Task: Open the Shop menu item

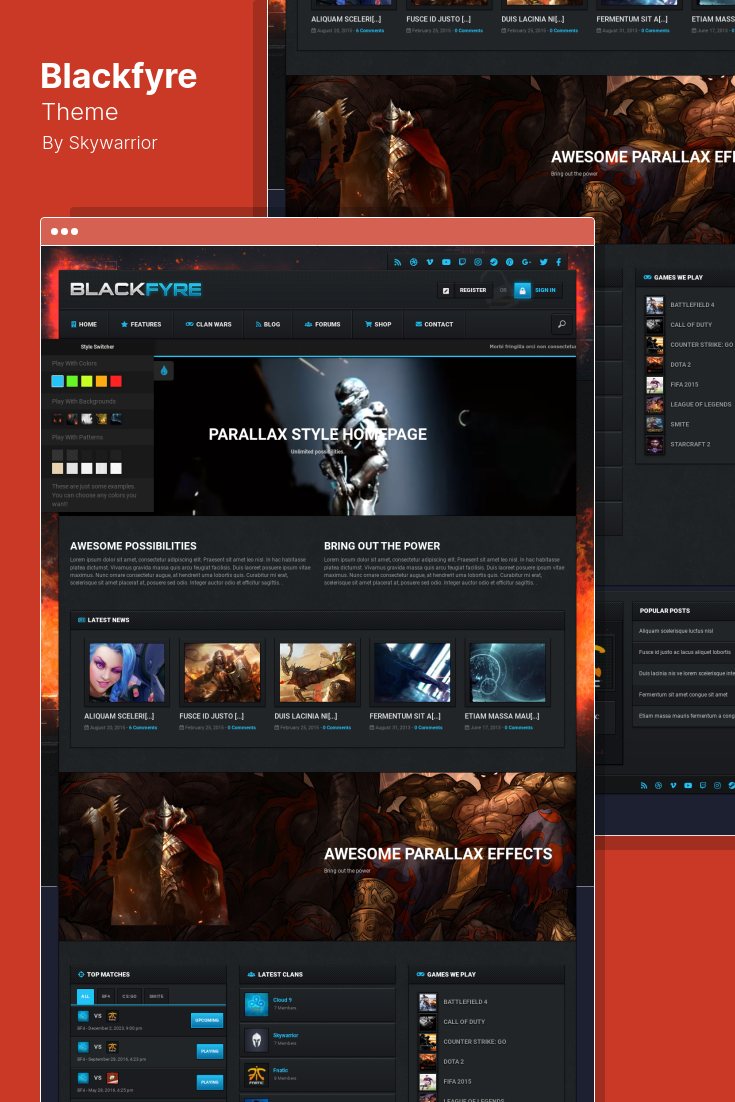Action: pos(378,324)
